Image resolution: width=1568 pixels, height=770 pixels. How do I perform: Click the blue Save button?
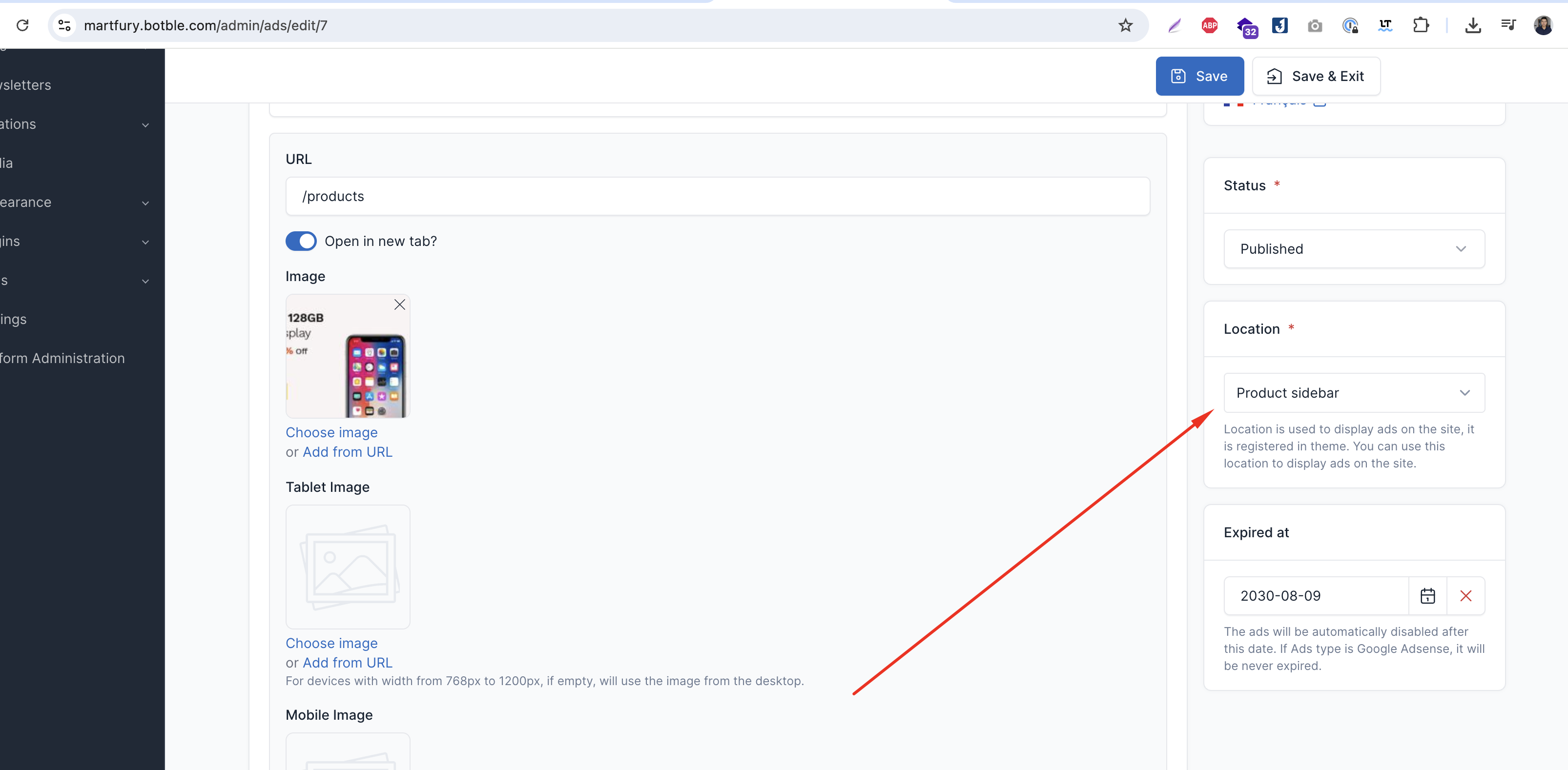coord(1199,76)
